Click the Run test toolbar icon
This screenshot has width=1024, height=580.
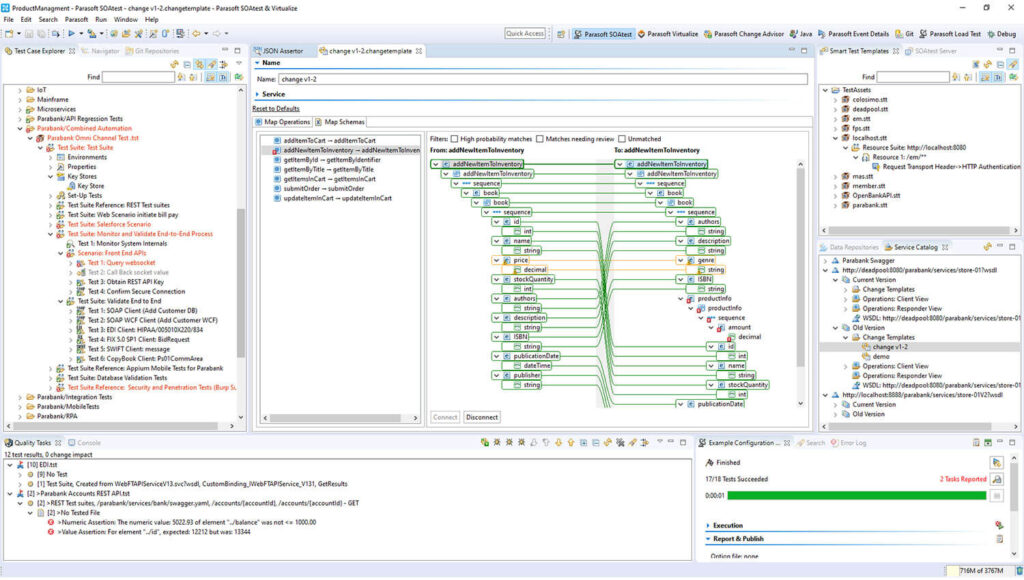tap(71, 33)
